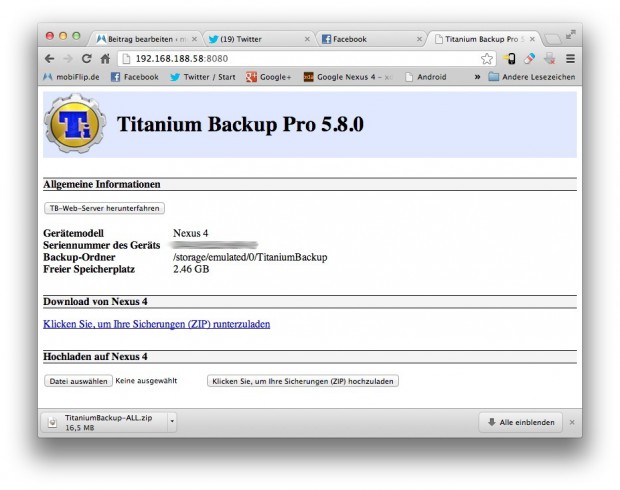This screenshot has width=620, height=490.
Task: Open the Andere Lesezeichen folder
Action: pos(531,77)
